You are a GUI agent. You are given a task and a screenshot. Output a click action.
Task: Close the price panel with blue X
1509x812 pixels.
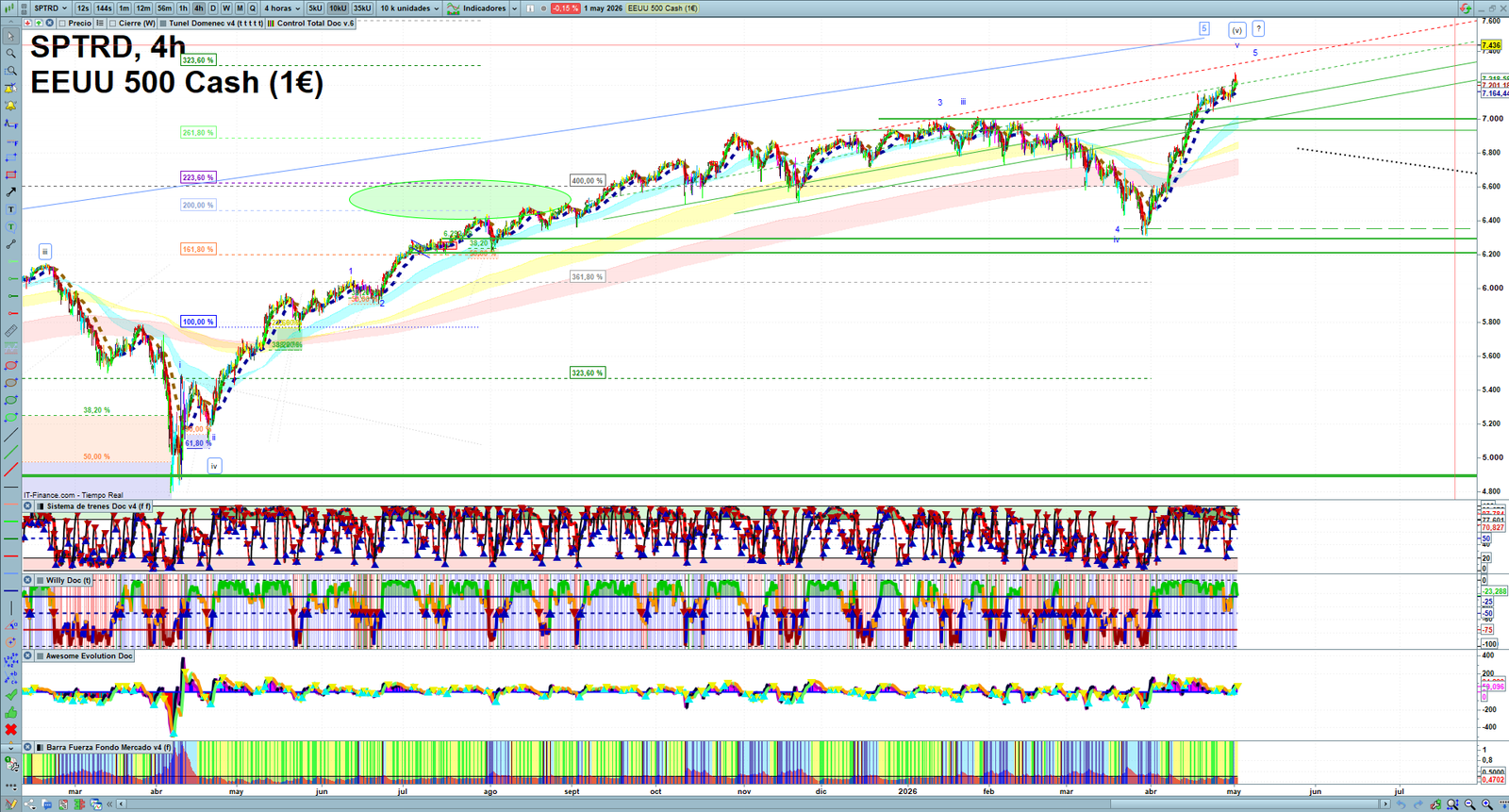49,23
